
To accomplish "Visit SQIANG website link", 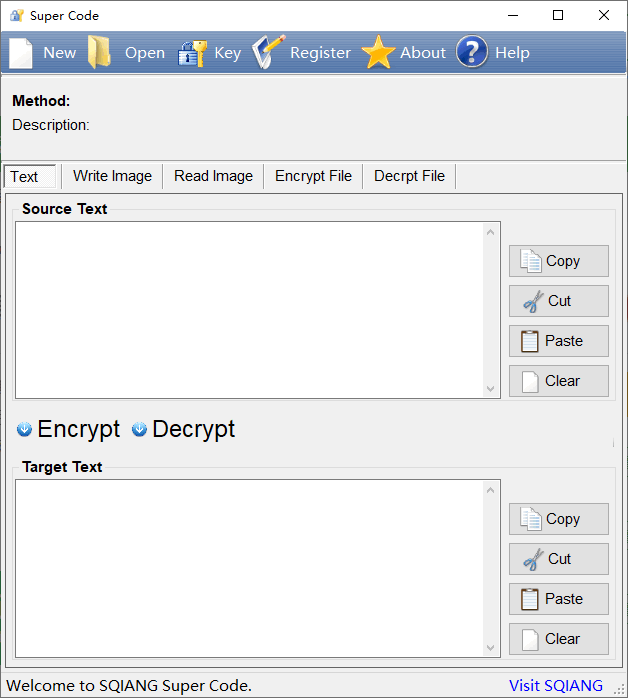I will 555,686.
